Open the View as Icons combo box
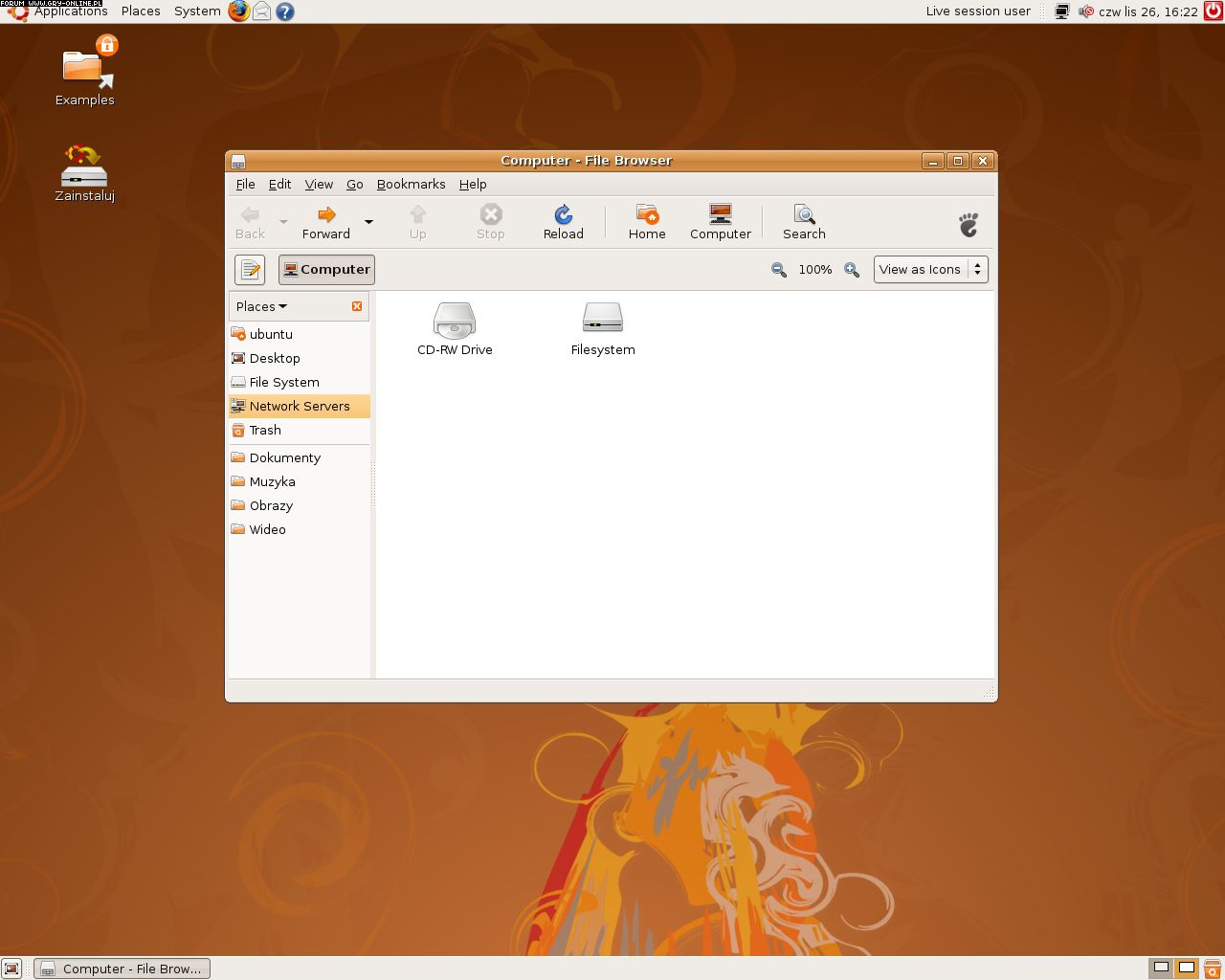Viewport: 1225px width, 980px height. pos(930,270)
